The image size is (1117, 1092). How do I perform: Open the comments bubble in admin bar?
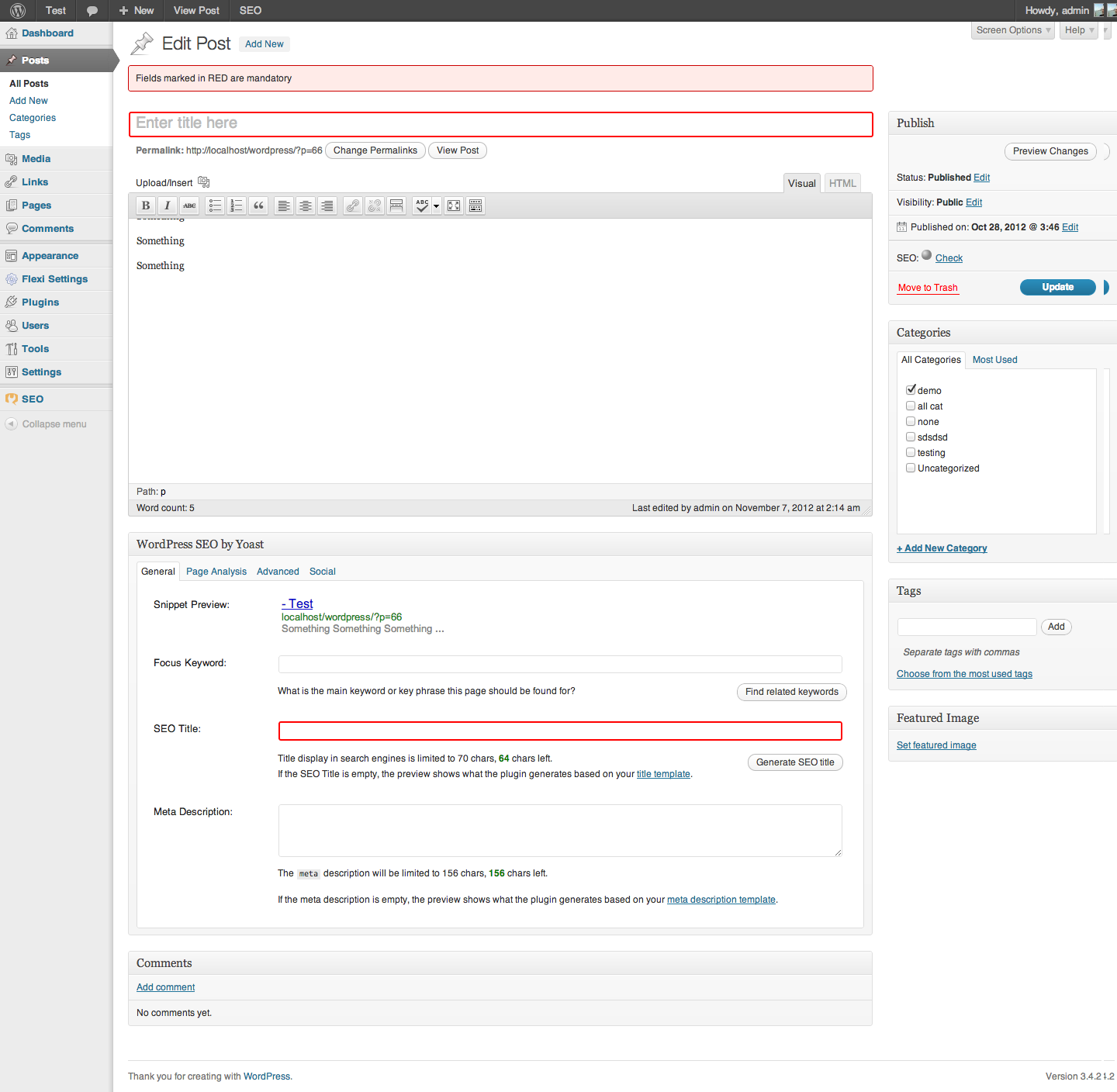[x=92, y=11]
